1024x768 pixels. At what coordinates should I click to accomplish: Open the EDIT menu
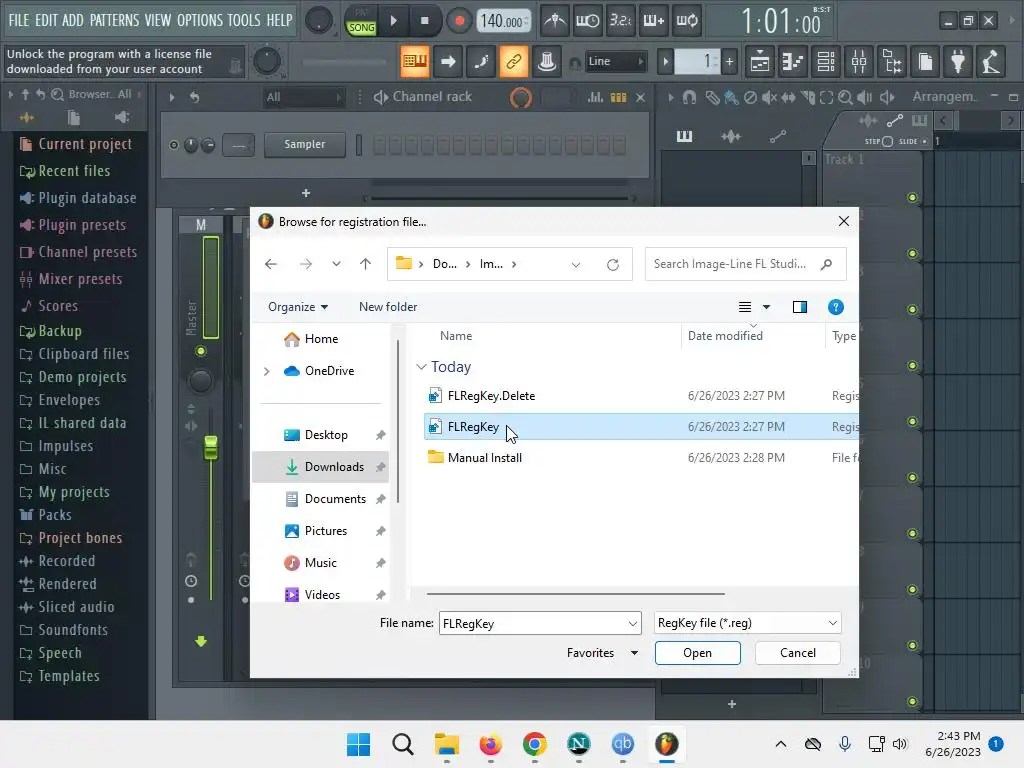(x=46, y=20)
